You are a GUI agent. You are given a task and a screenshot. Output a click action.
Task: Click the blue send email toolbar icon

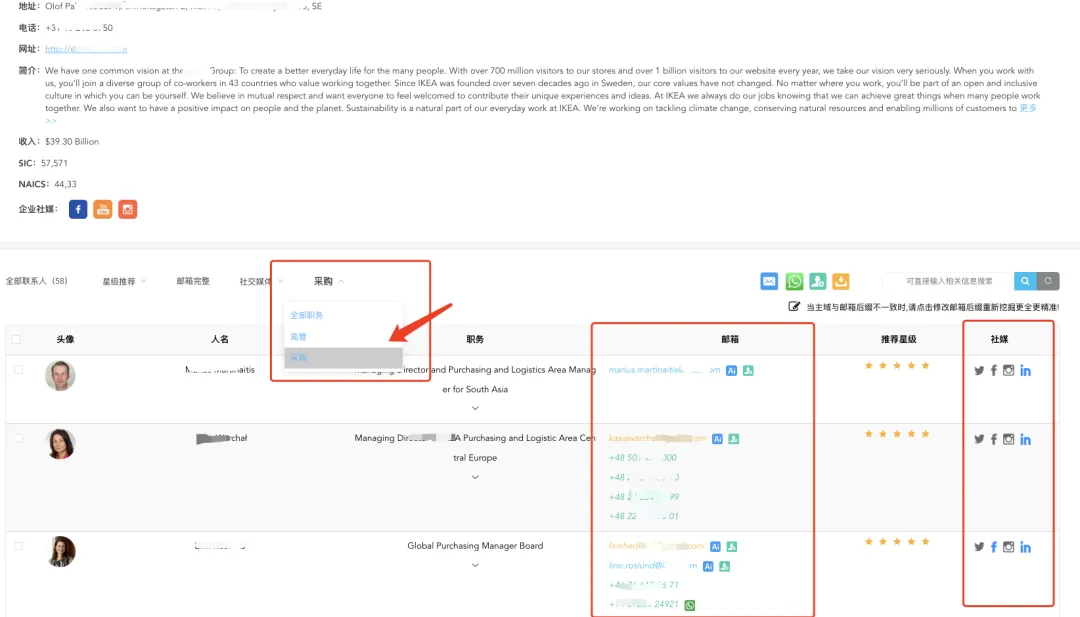tap(769, 281)
